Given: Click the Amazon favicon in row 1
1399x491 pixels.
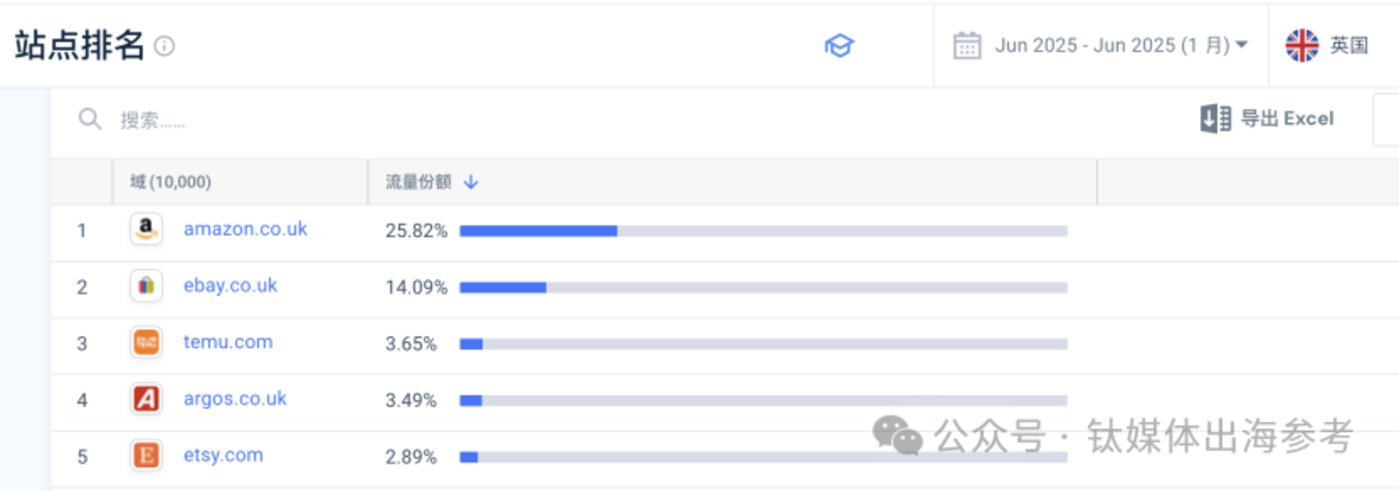Looking at the screenshot, I should click(146, 230).
